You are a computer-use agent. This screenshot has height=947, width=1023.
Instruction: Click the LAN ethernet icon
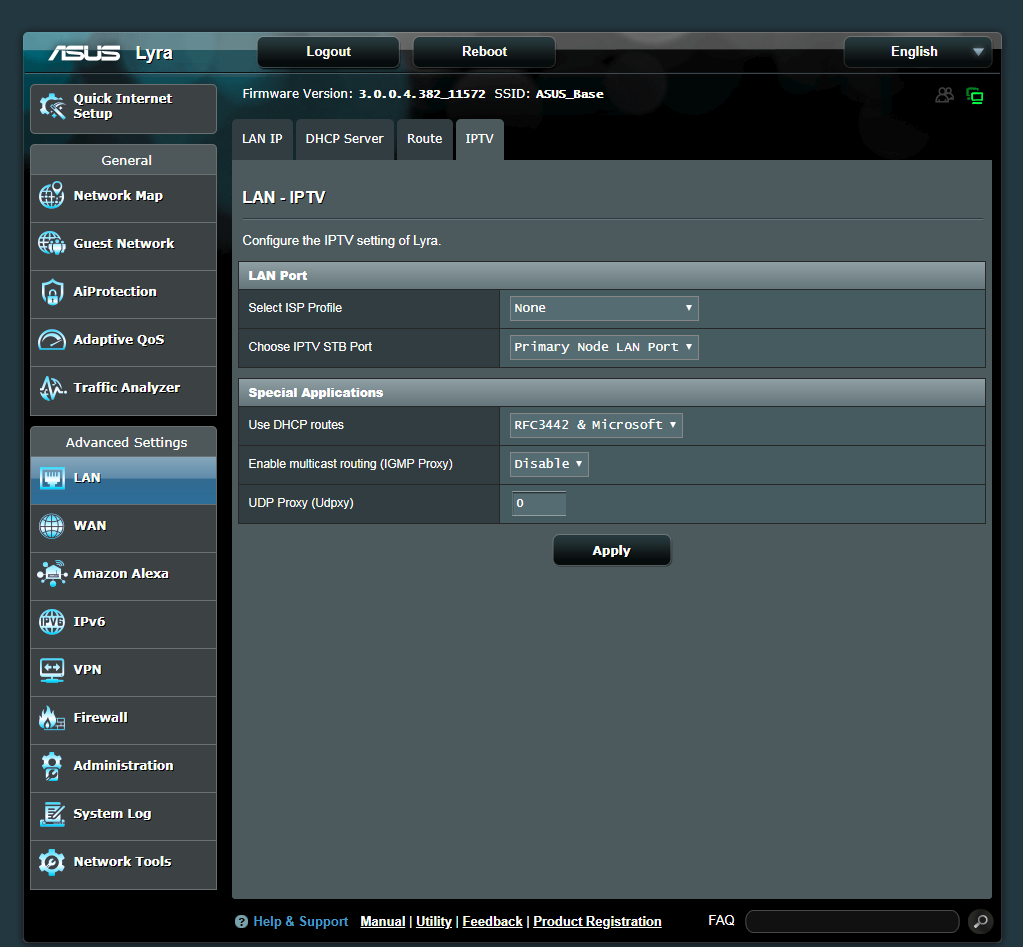coord(52,478)
